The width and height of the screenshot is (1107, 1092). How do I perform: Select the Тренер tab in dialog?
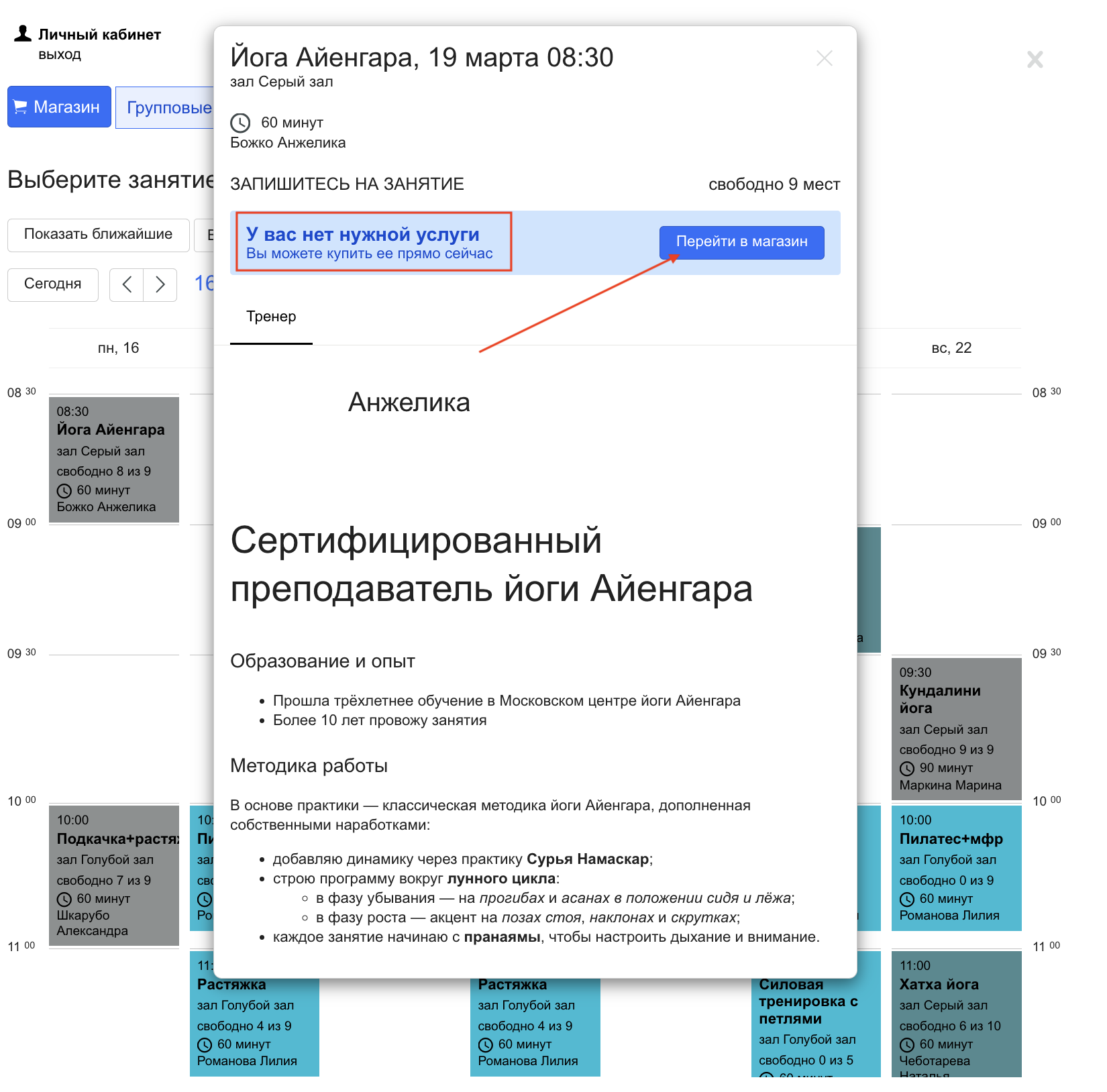click(271, 317)
